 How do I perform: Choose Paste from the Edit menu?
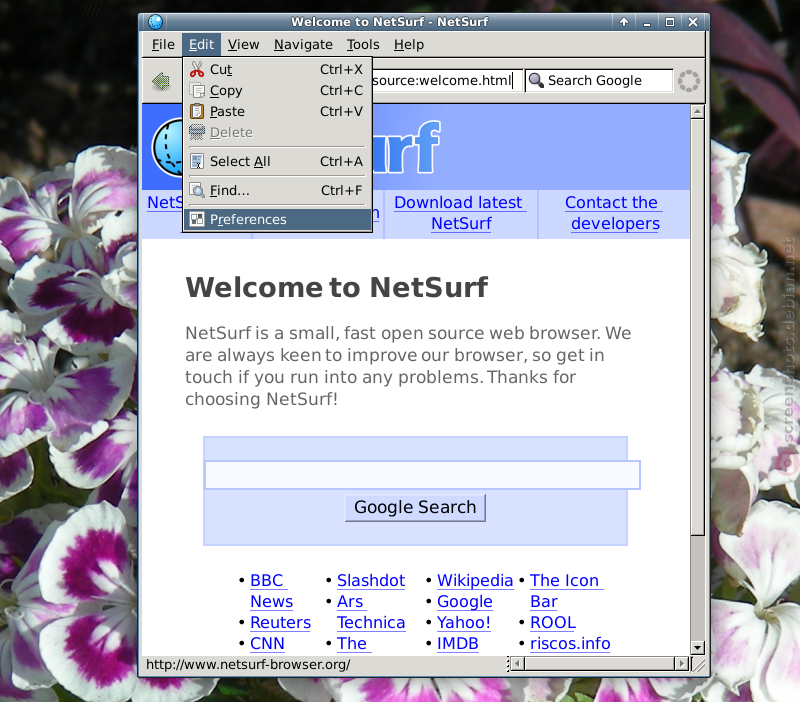[277, 111]
